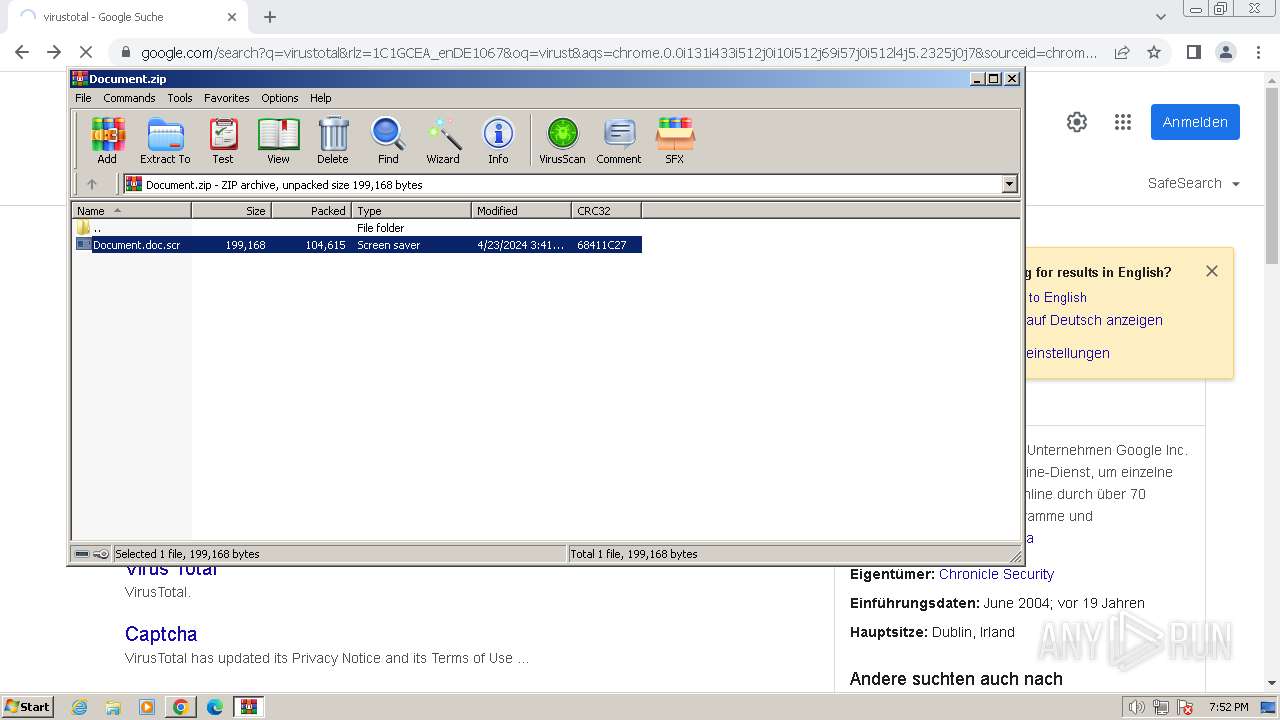
Task: Click the volume speaker tray icon
Action: (1136, 707)
